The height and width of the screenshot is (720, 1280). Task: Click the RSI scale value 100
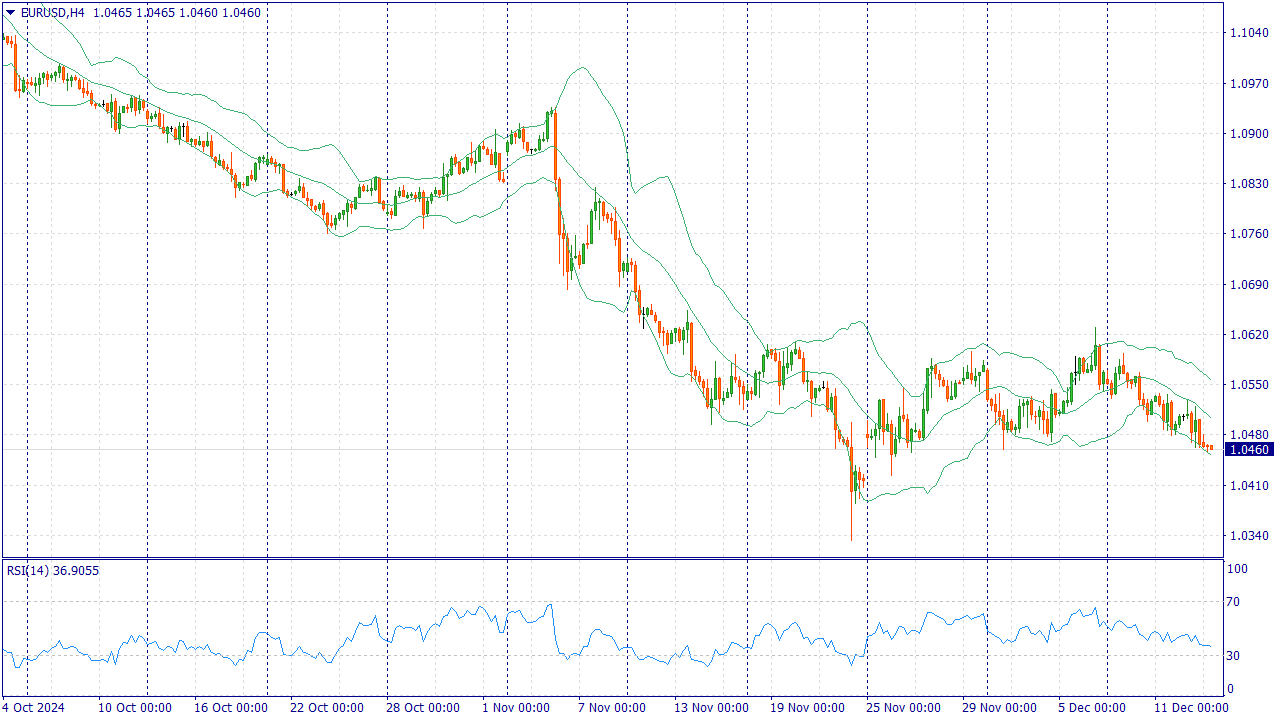[1238, 569]
